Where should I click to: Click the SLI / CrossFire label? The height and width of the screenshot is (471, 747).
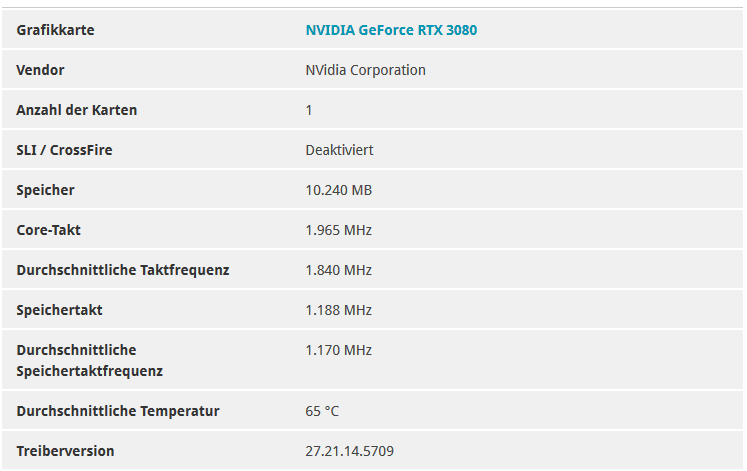(x=64, y=150)
